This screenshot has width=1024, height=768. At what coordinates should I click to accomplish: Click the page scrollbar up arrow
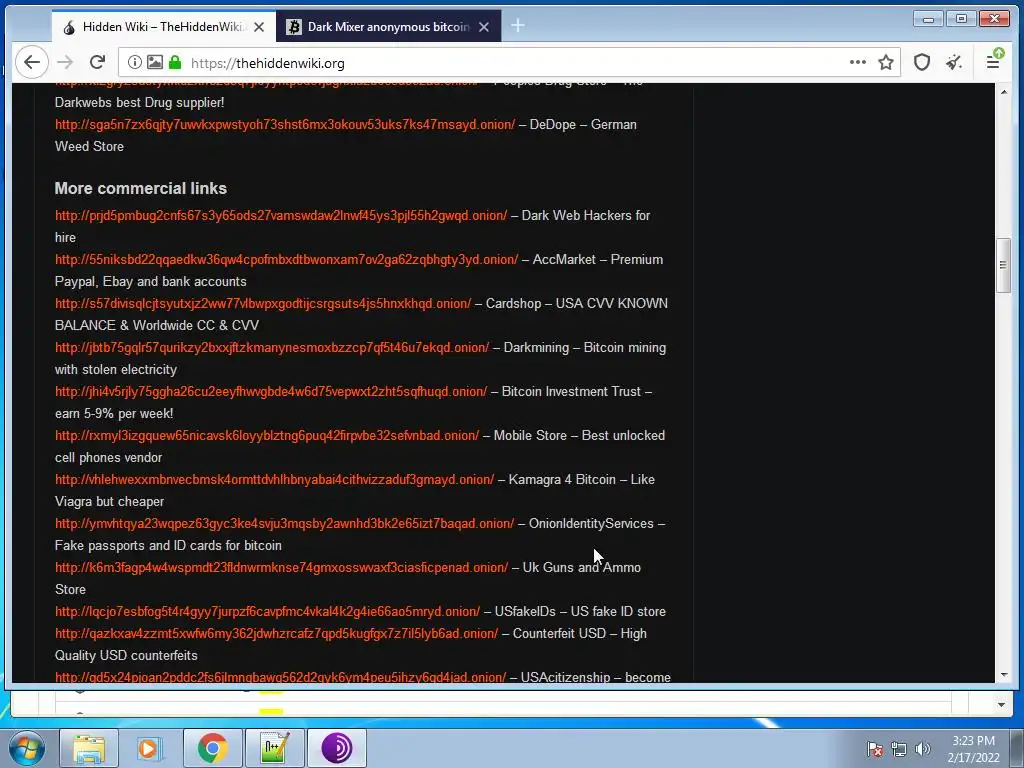(x=1003, y=92)
